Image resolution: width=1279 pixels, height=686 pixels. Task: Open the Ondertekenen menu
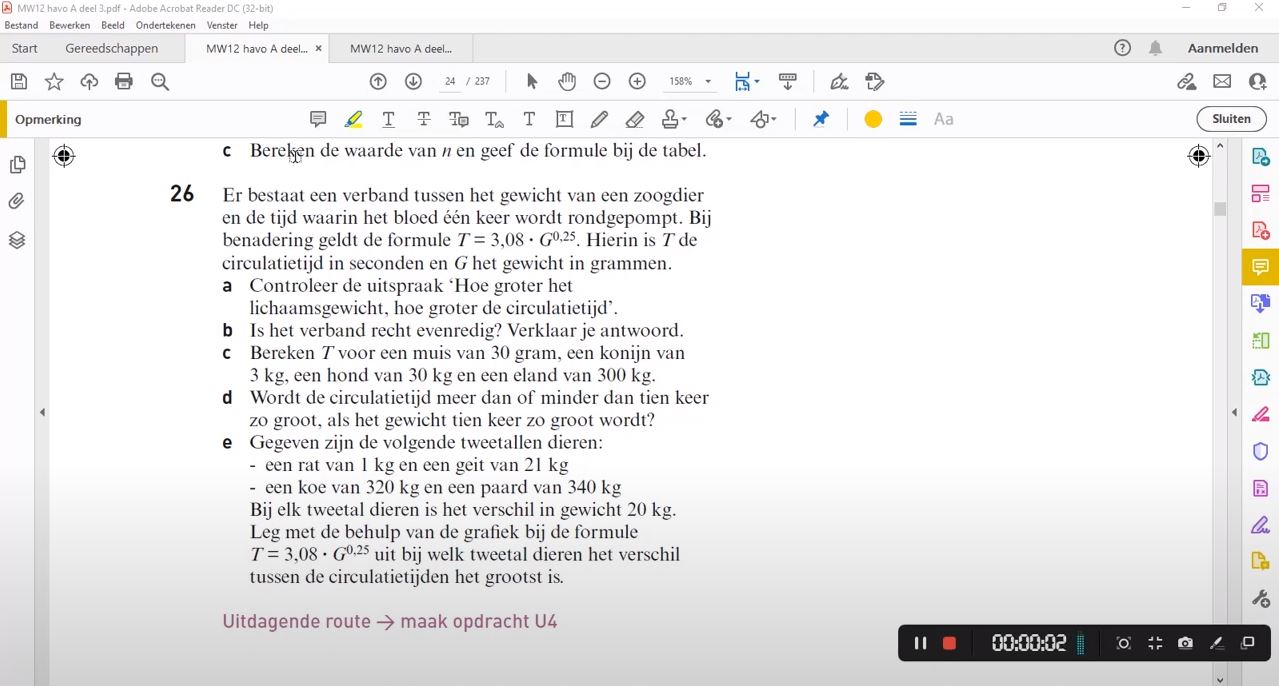pyautogui.click(x=166, y=25)
